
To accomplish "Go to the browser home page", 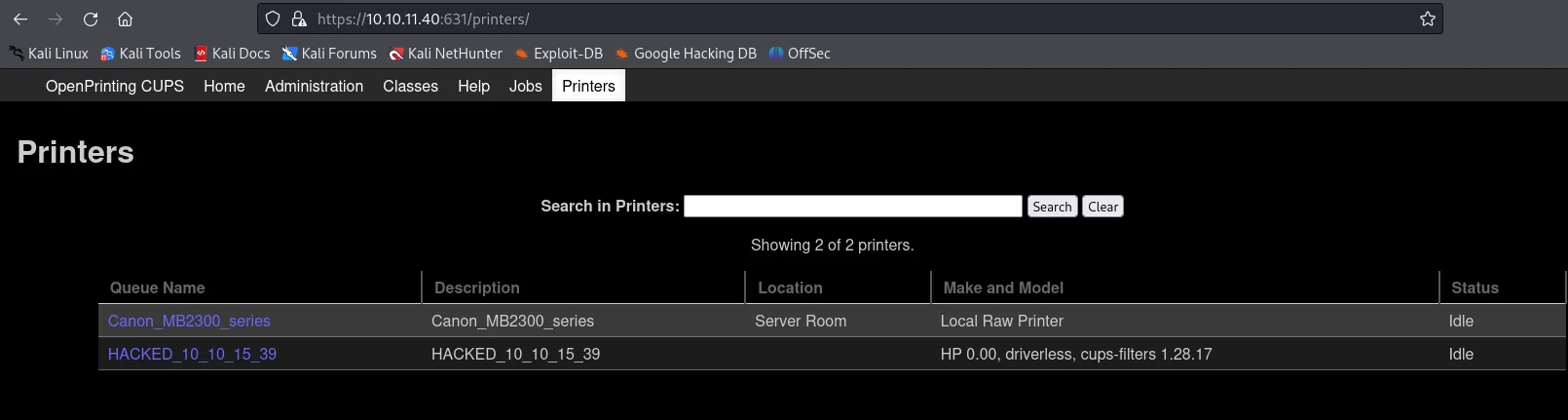I will (x=125, y=19).
